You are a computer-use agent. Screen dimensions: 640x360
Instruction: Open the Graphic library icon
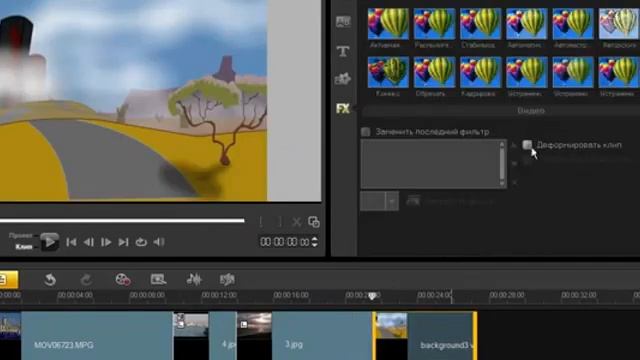343,79
